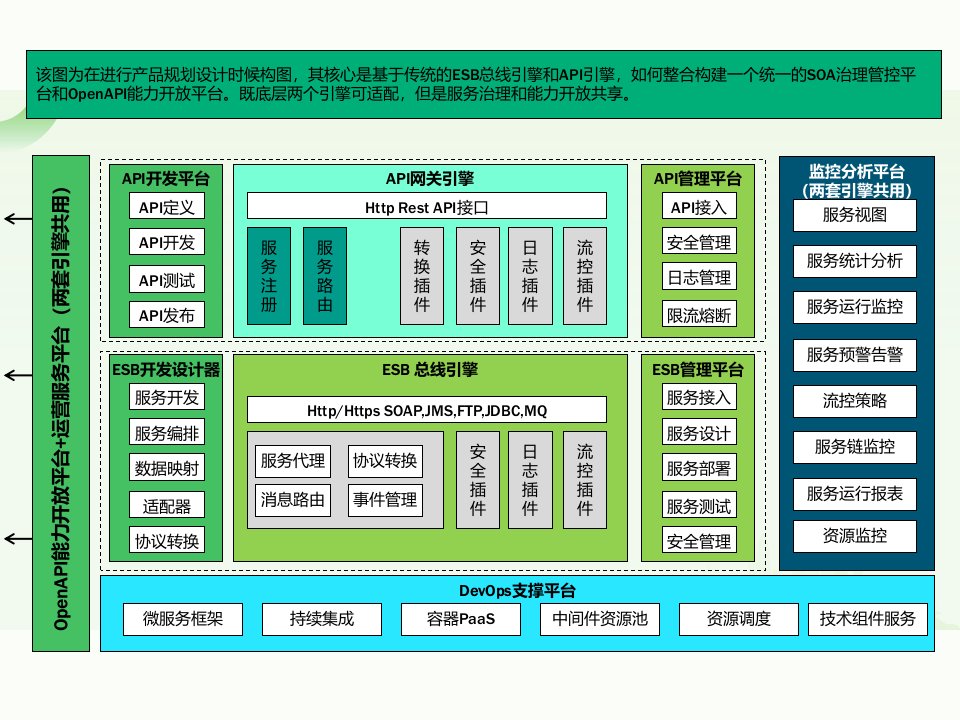Click the 资源监控 box
The width and height of the screenshot is (960, 720).
(x=854, y=534)
